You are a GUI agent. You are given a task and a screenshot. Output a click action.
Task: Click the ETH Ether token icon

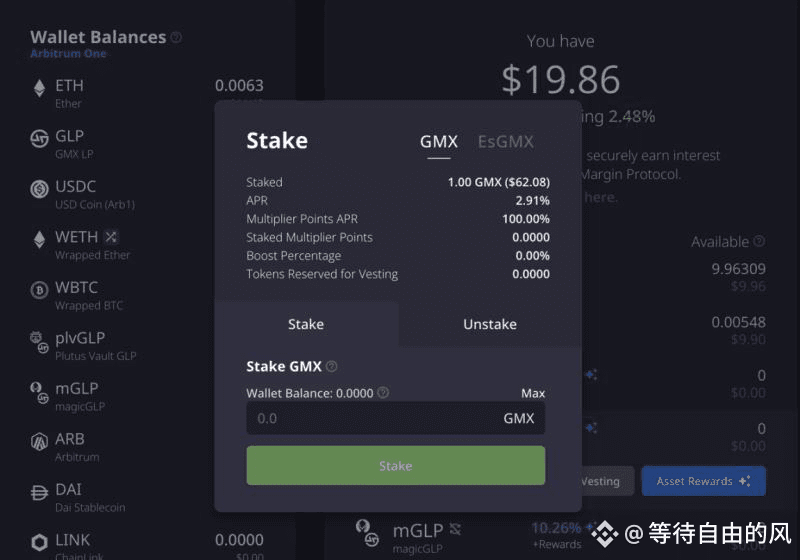(x=39, y=89)
